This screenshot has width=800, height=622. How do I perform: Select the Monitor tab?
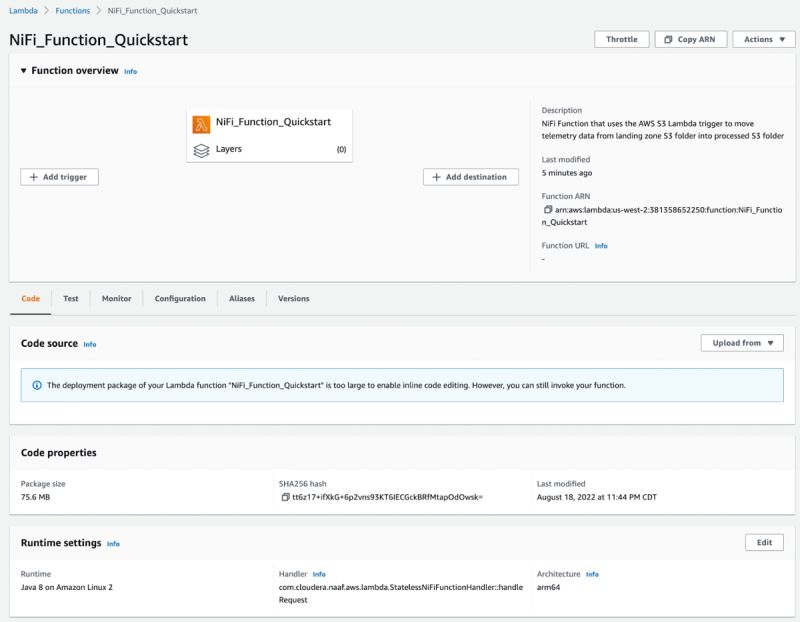click(x=116, y=299)
